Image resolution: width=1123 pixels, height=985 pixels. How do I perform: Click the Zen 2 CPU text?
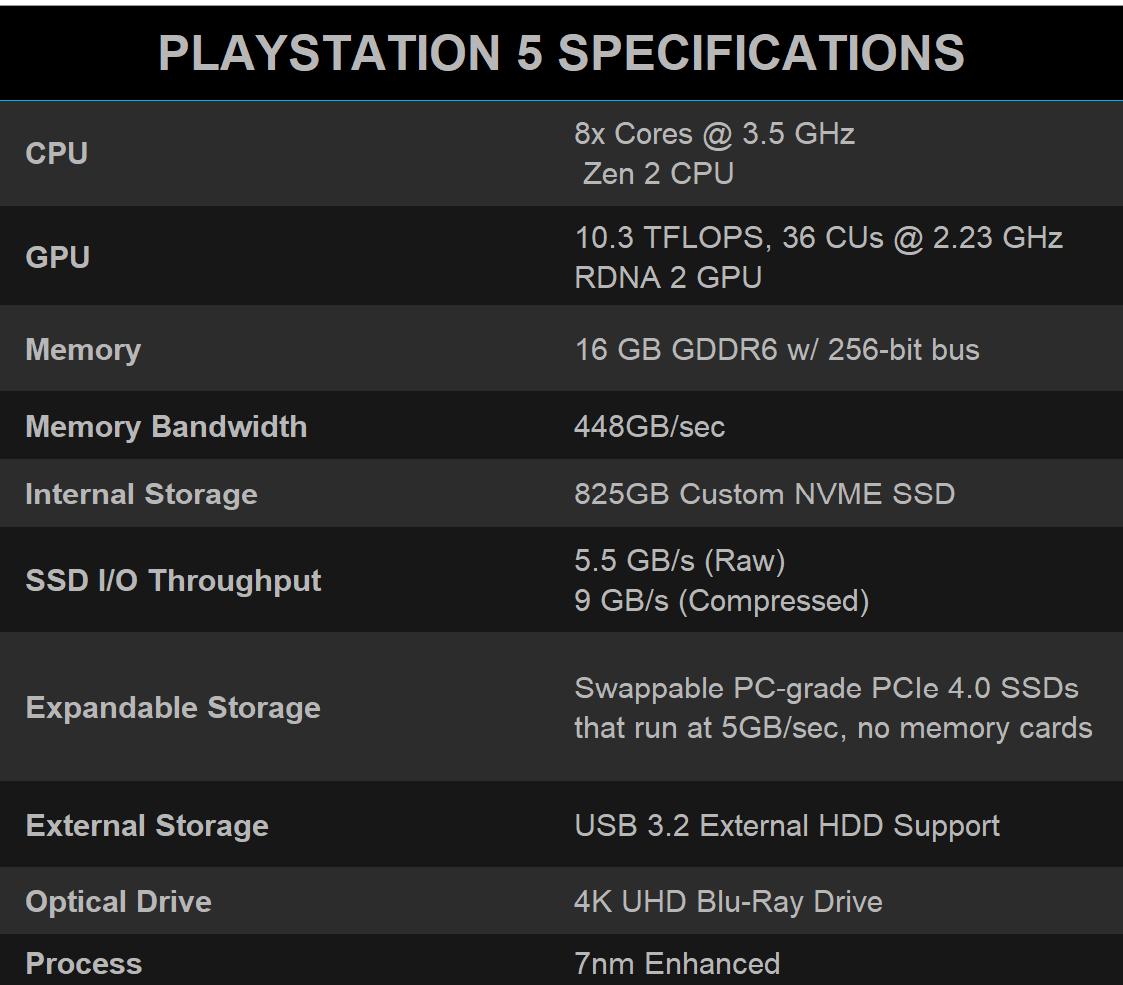pos(658,174)
